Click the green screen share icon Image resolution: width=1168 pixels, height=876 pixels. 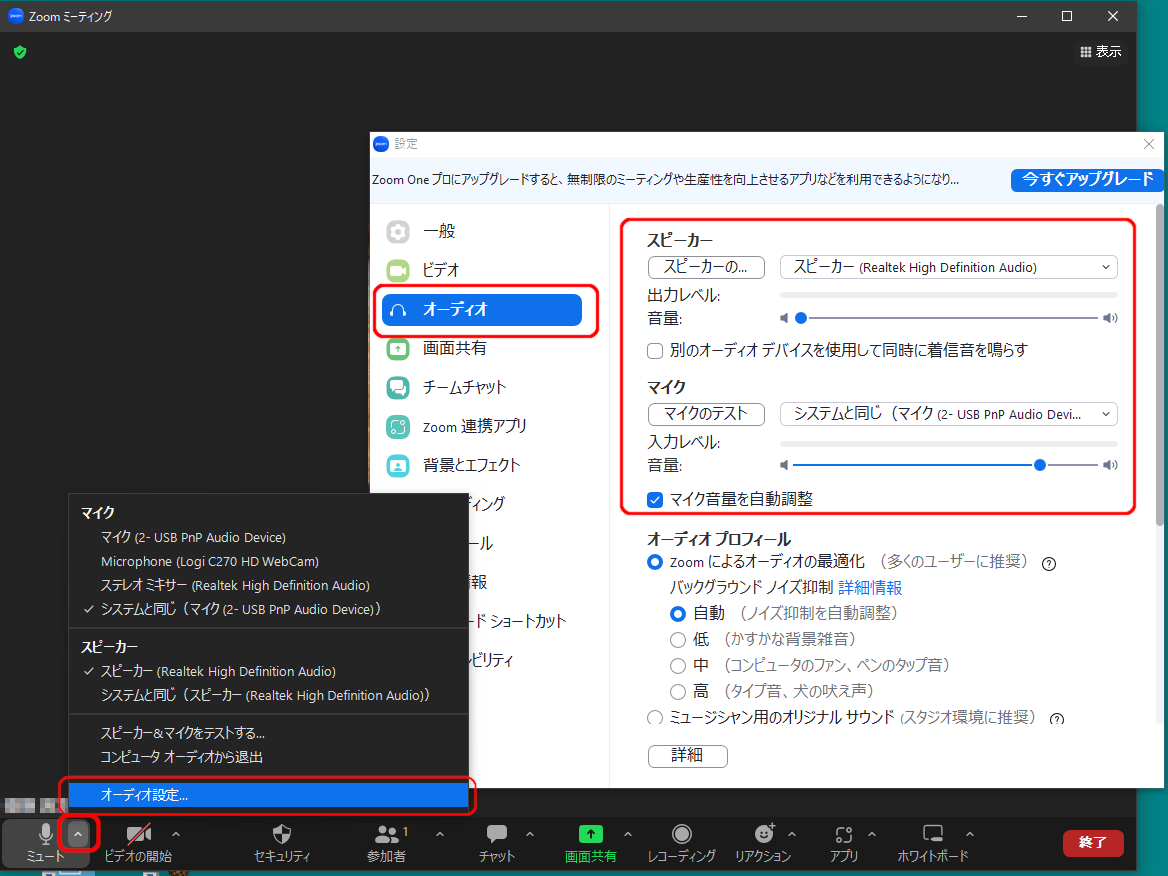click(590, 834)
